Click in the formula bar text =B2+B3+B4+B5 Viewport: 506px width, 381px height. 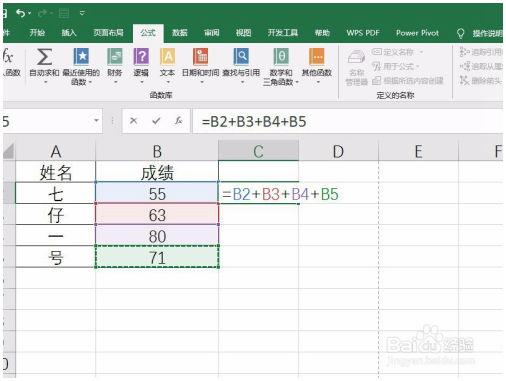point(254,122)
